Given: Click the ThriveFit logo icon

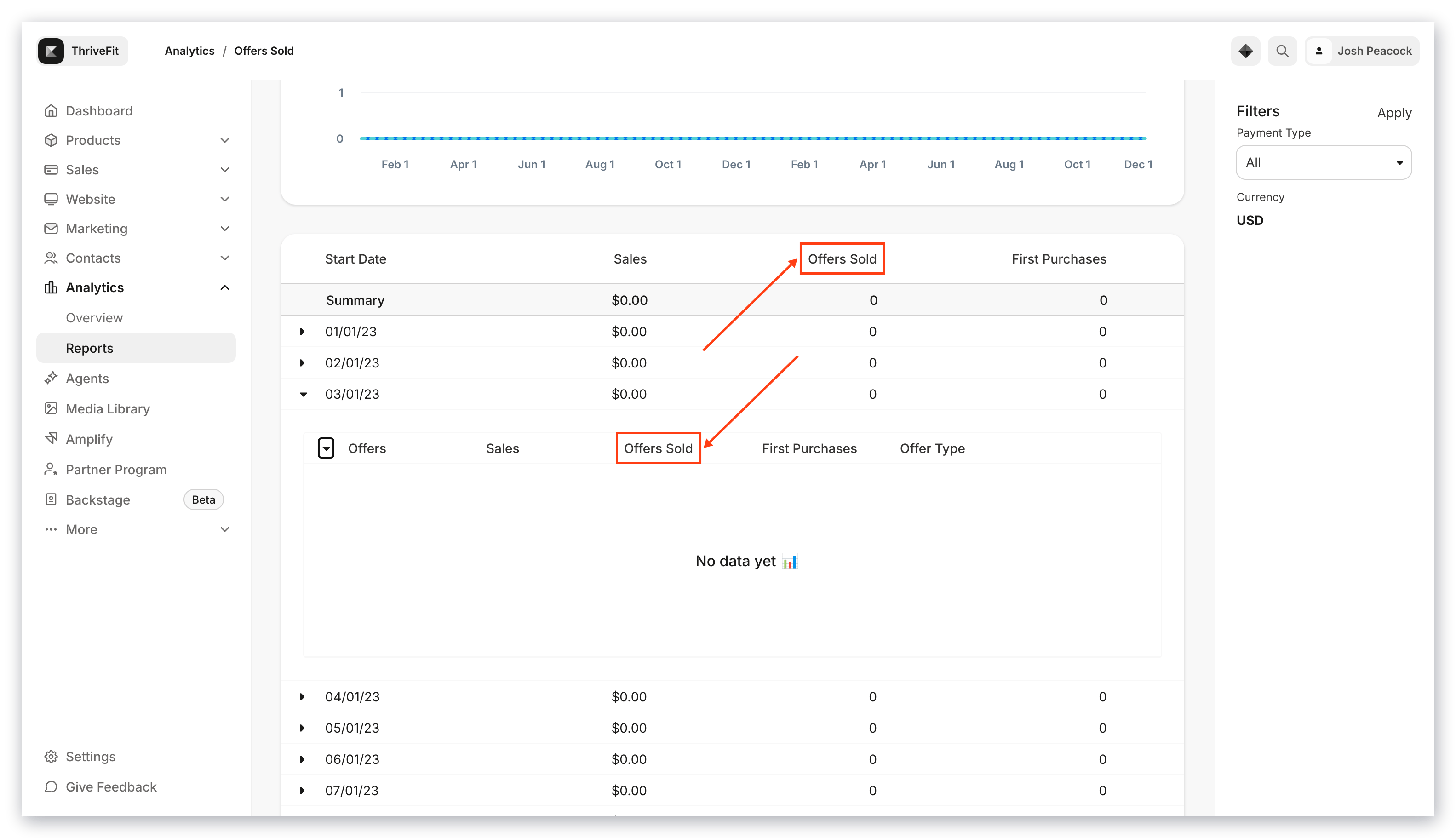Looking at the screenshot, I should click(x=51, y=51).
